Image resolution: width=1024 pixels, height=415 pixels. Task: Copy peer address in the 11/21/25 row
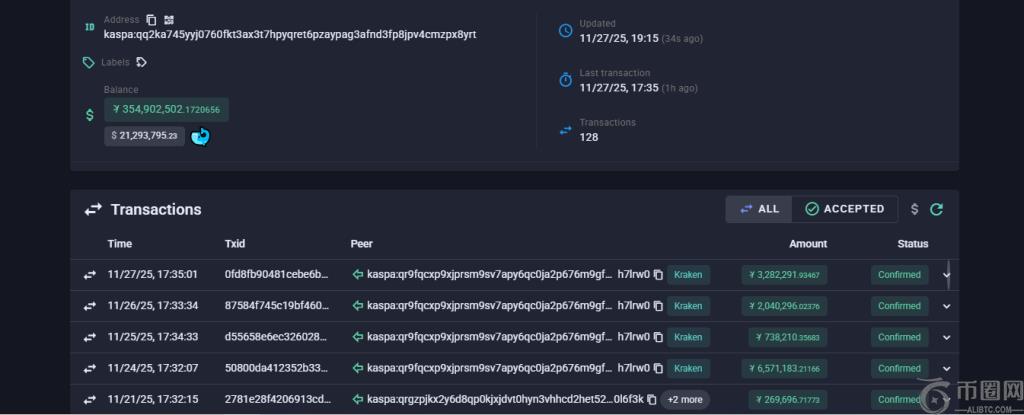(x=651, y=400)
